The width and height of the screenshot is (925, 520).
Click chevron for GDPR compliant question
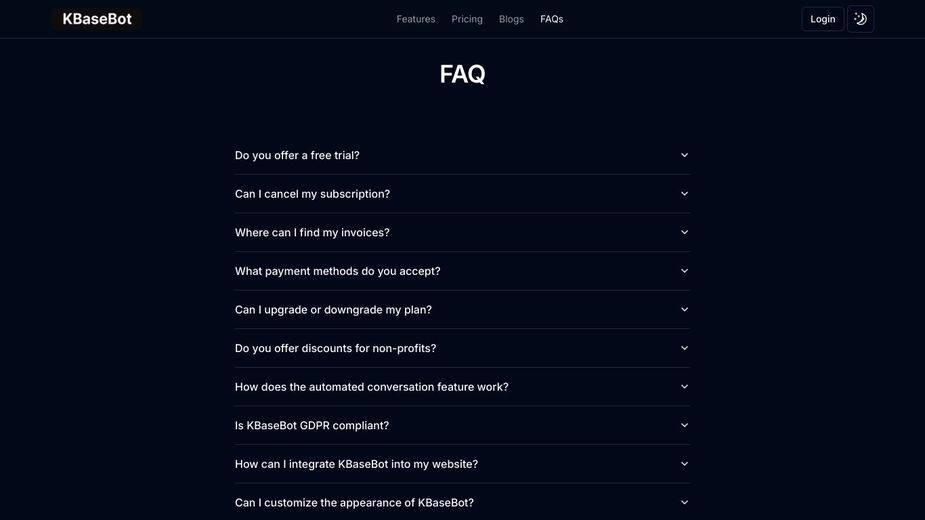684,425
